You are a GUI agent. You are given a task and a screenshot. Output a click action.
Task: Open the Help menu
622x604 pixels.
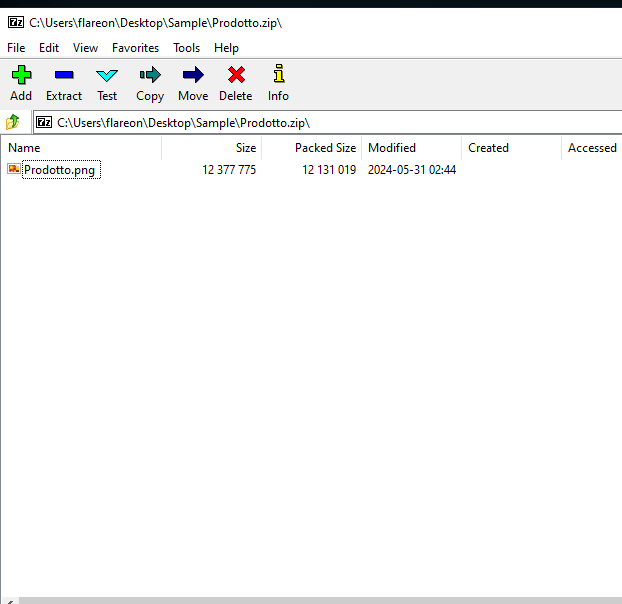[226, 47]
